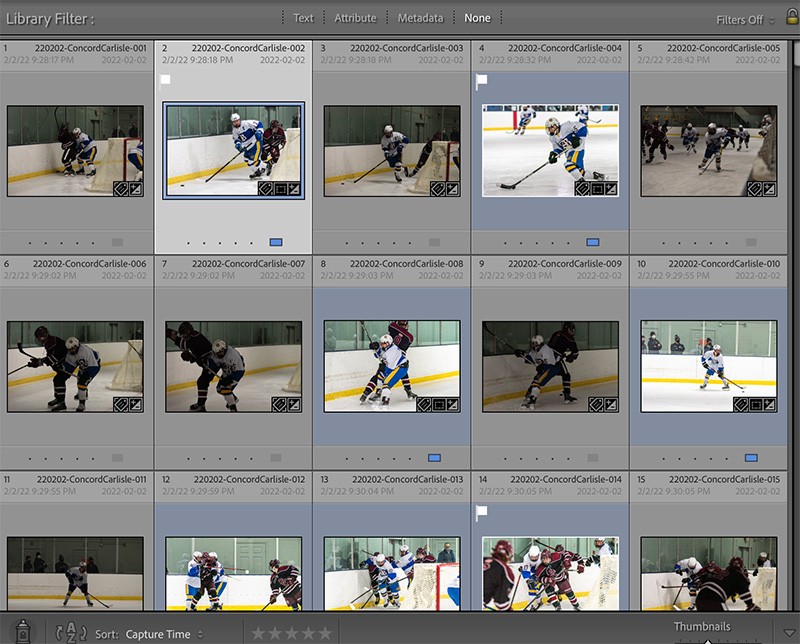Select the ConcordCarlisle-009 photo thumbnail

[550, 366]
